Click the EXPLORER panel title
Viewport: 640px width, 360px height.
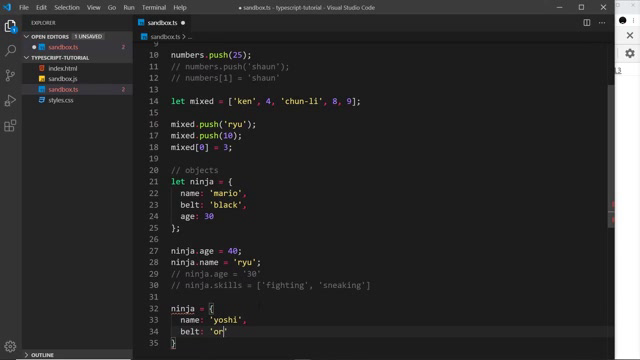coord(43,23)
